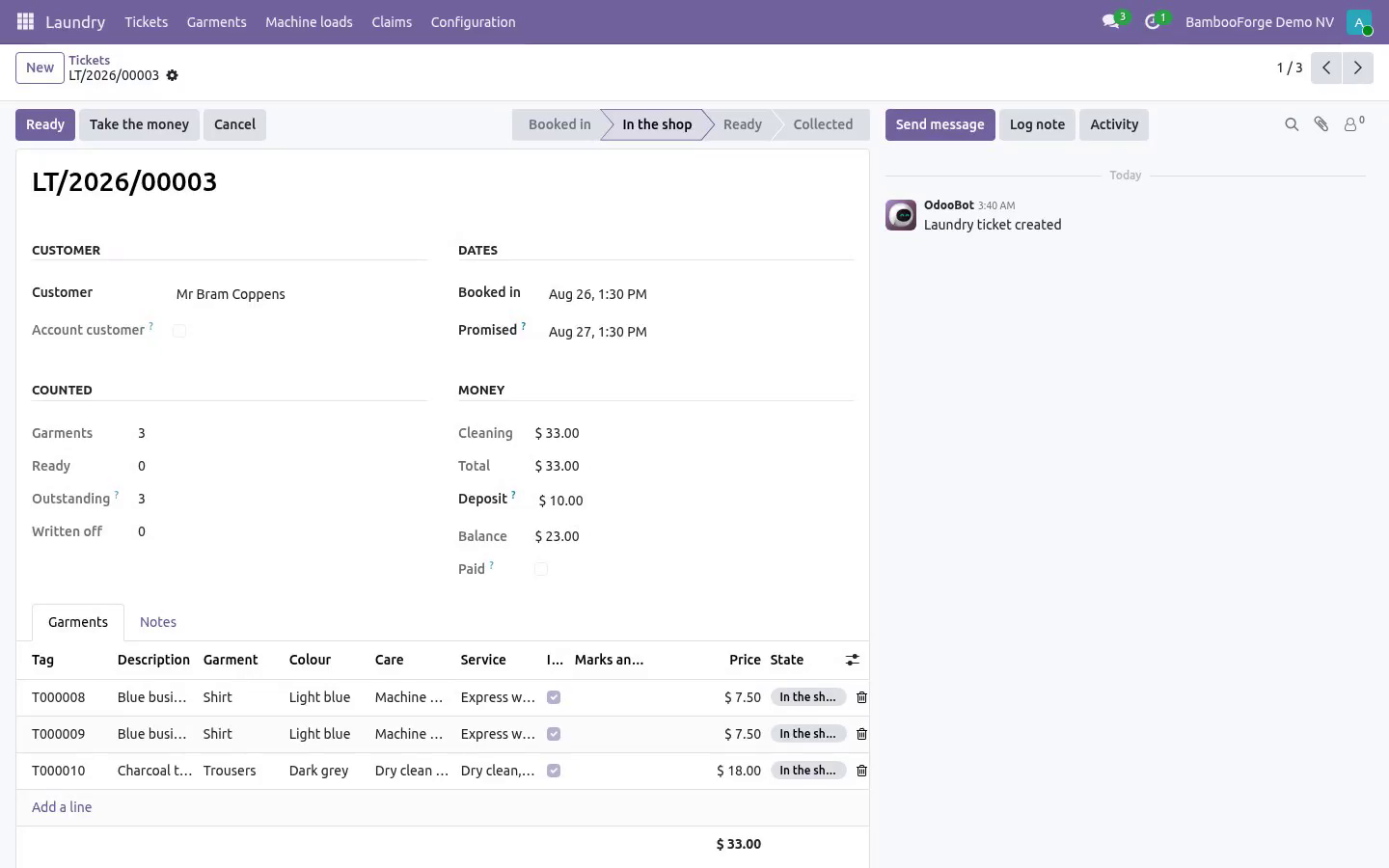
Task: Set status to Collected in the status bar
Action: 823,124
